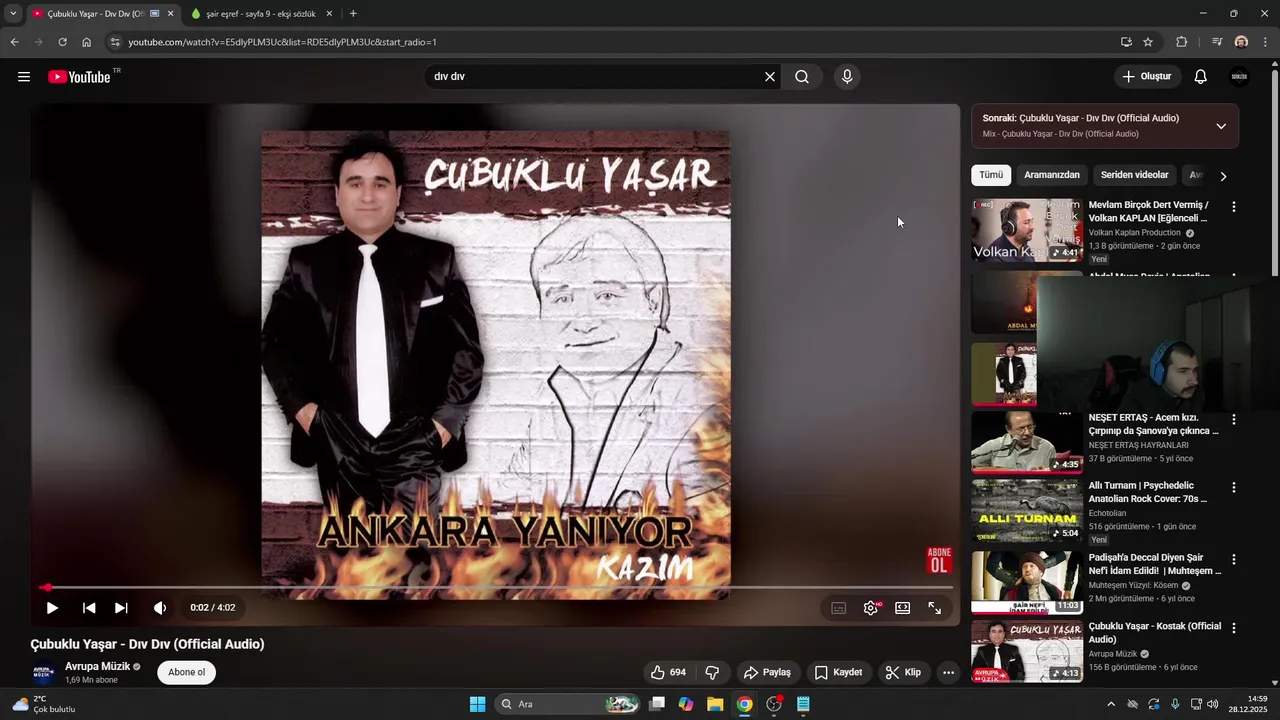Open Çubuklu Yaşar - Kostak video title
The height and width of the screenshot is (720, 1280).
(x=1155, y=633)
